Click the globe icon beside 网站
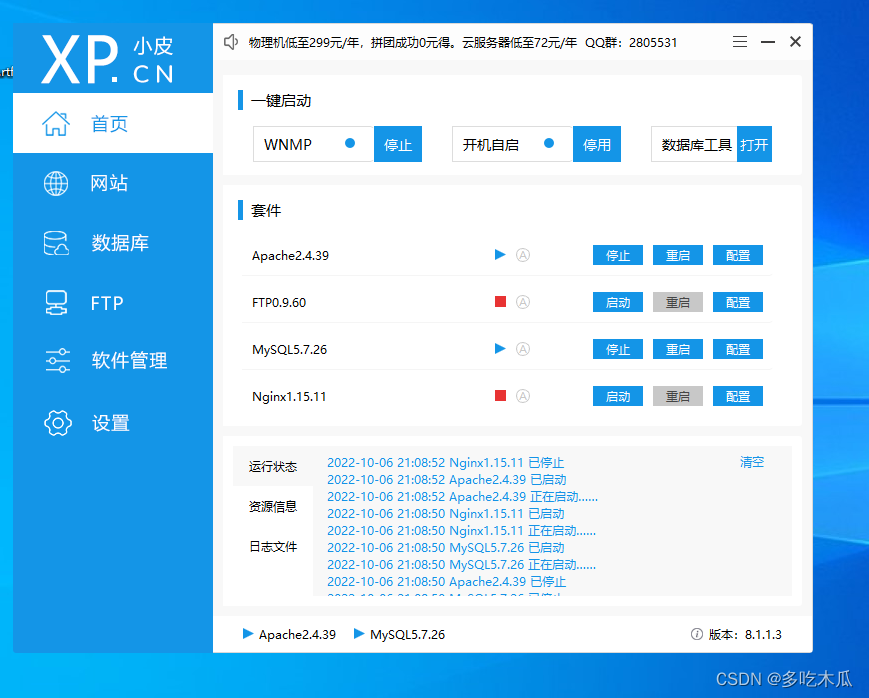Viewport: 869px width, 698px height. pyautogui.click(x=56, y=183)
